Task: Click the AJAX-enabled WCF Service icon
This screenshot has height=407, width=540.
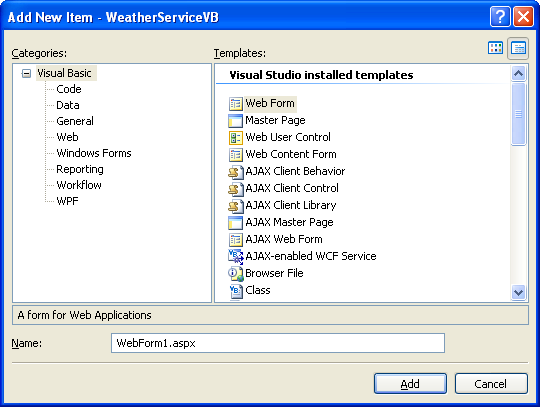Action: [236, 257]
